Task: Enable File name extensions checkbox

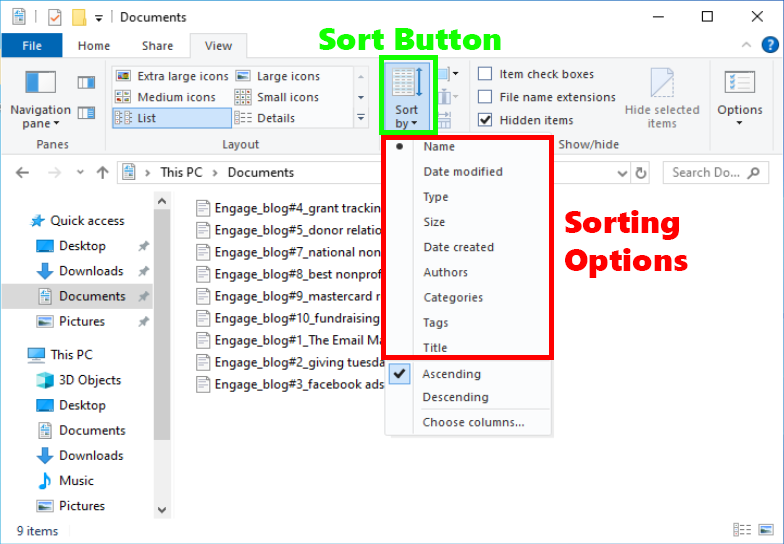Action: 485,96
